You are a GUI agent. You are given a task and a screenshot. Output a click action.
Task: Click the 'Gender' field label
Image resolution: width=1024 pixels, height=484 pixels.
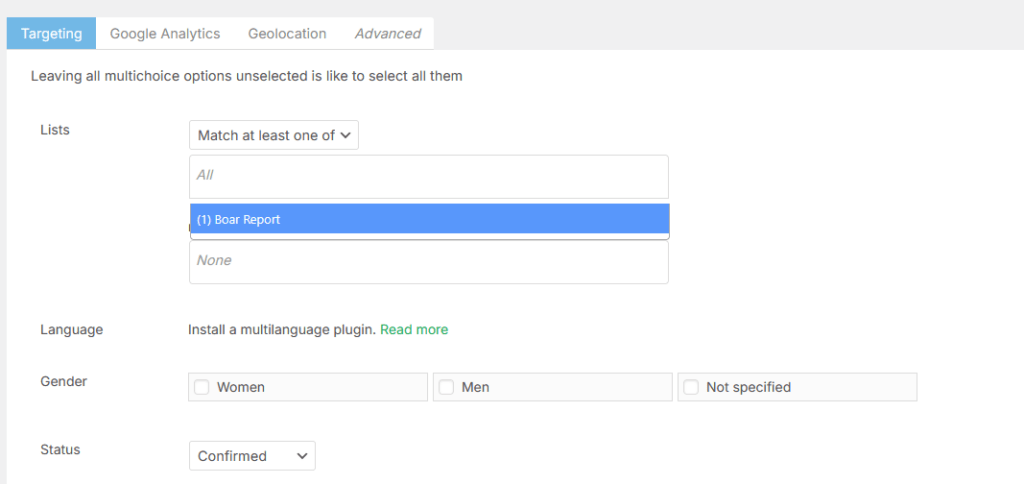tap(63, 381)
